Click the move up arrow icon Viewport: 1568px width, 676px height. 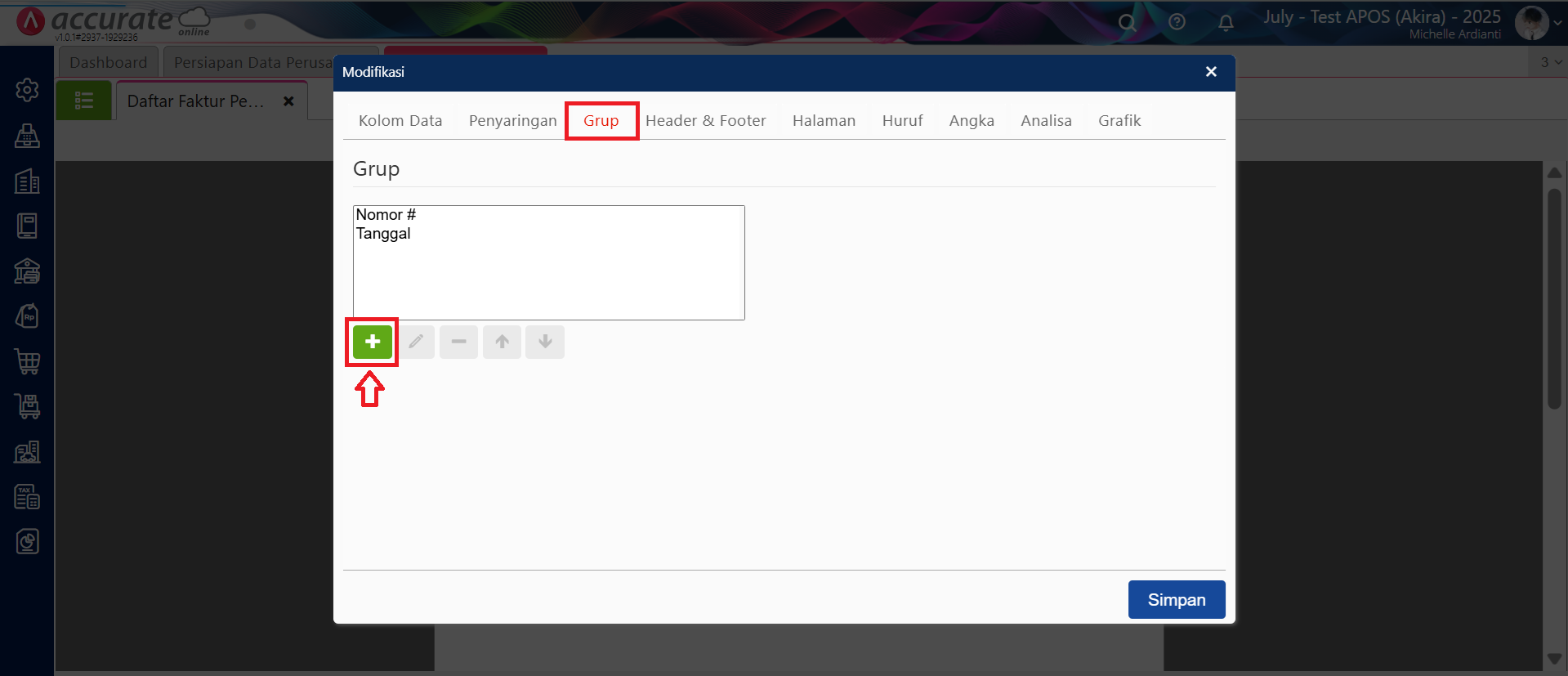tap(503, 342)
